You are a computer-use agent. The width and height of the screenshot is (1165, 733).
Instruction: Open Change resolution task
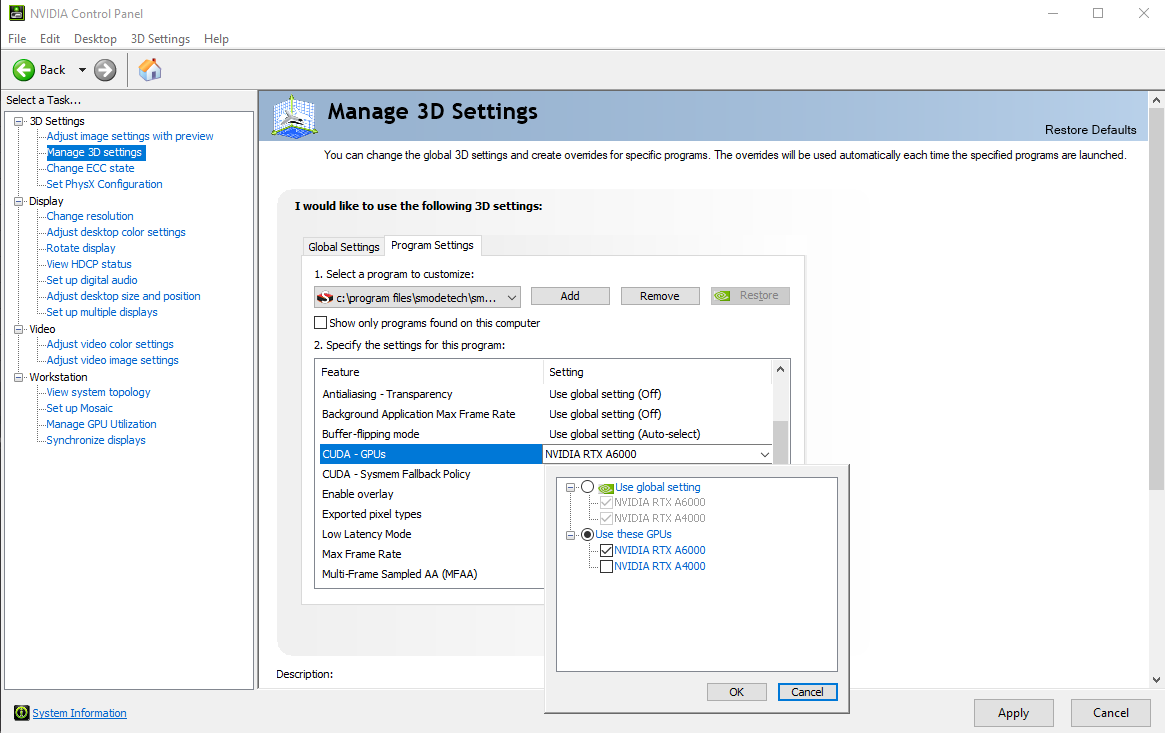pyautogui.click(x=90, y=216)
